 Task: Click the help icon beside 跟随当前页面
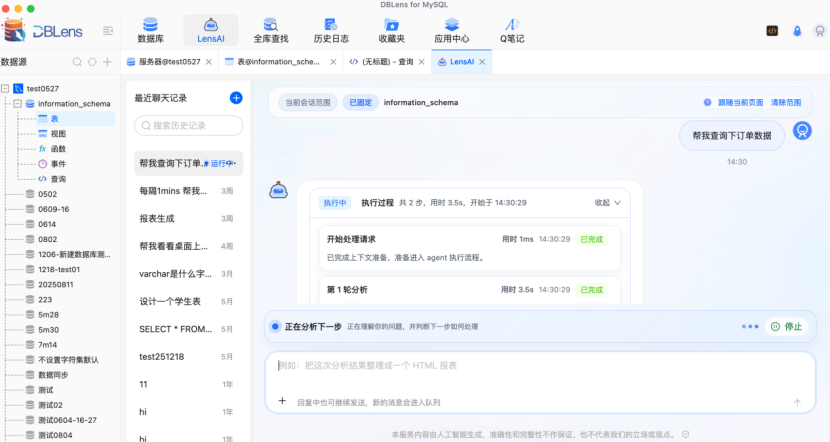pos(707,103)
